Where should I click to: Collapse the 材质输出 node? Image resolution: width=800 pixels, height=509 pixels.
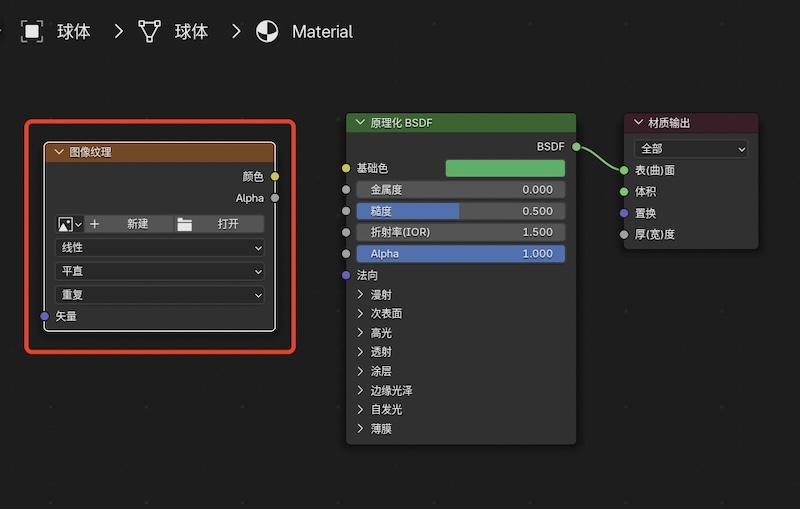[x=638, y=122]
